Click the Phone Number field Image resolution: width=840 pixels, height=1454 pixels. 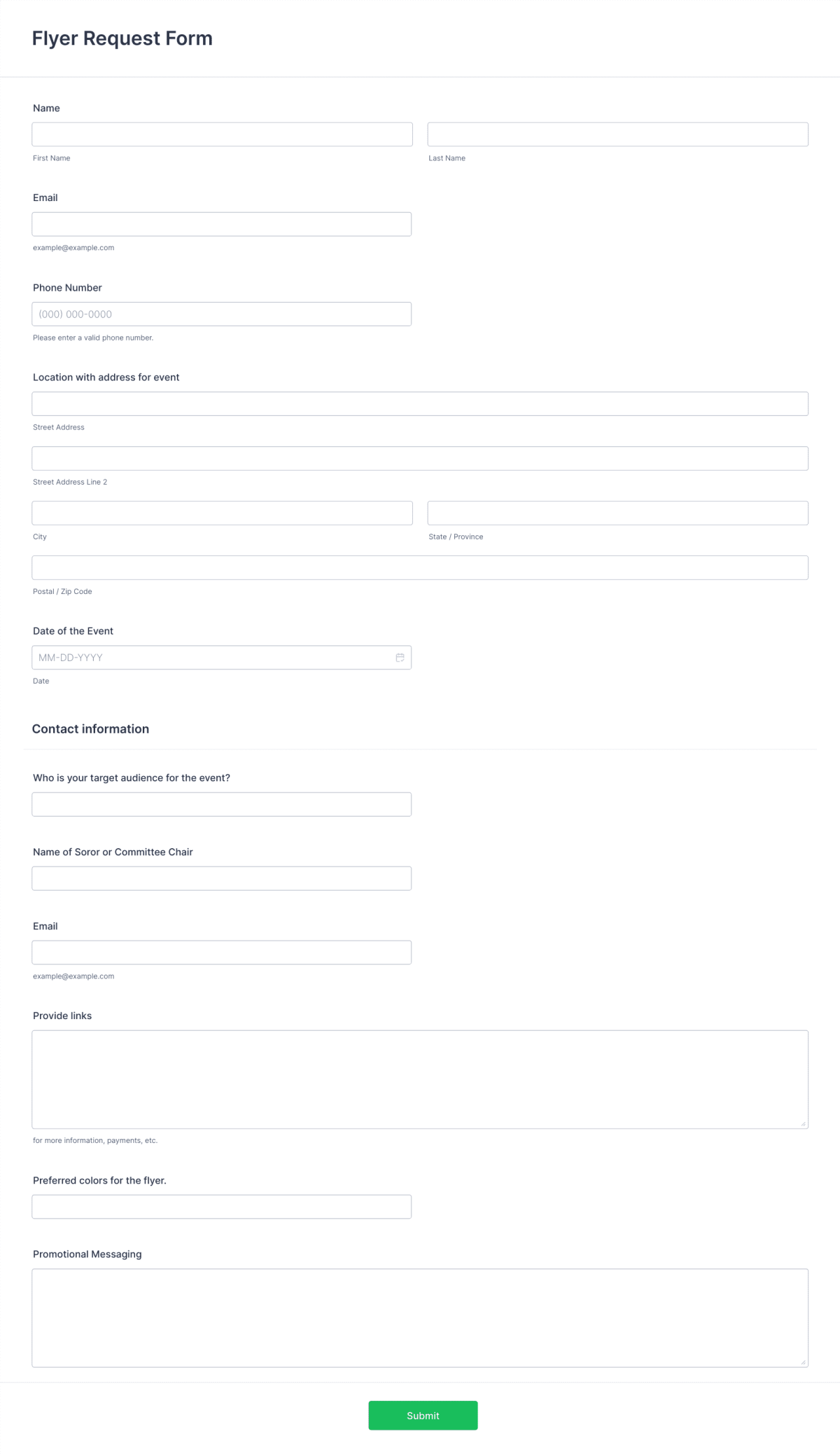tap(222, 313)
